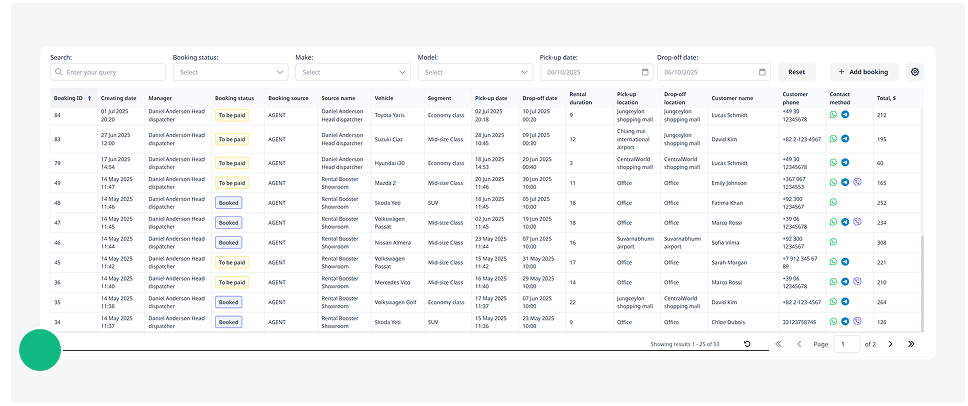Open Telegram for booking 35
This screenshot has width=968, height=406.
[845, 302]
